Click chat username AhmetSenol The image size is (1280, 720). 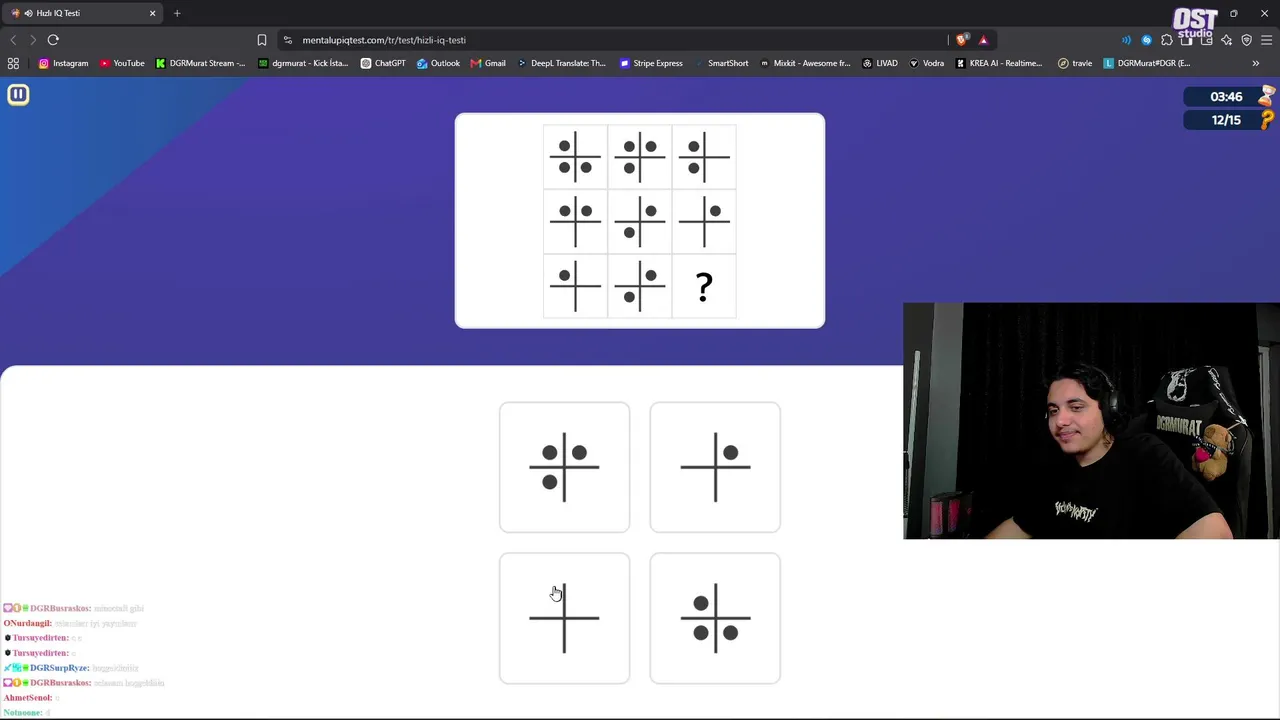click(27, 698)
